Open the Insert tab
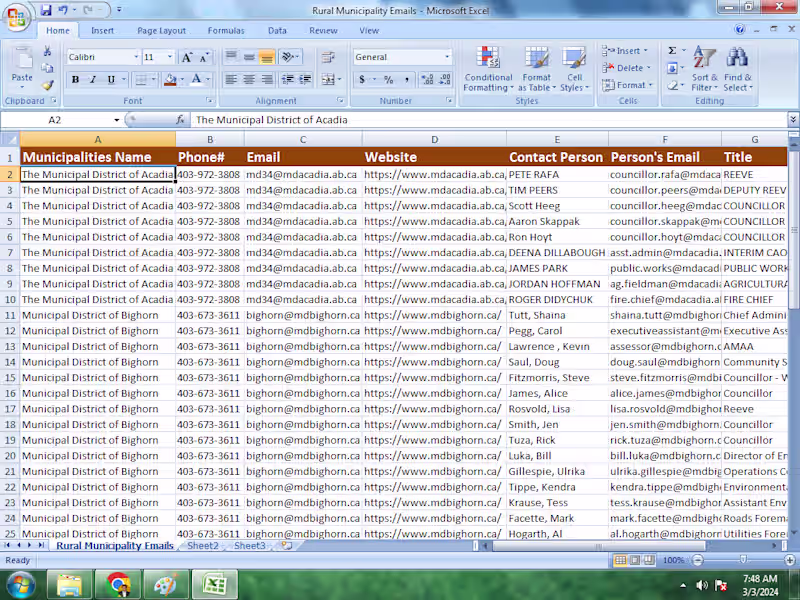 [102, 31]
